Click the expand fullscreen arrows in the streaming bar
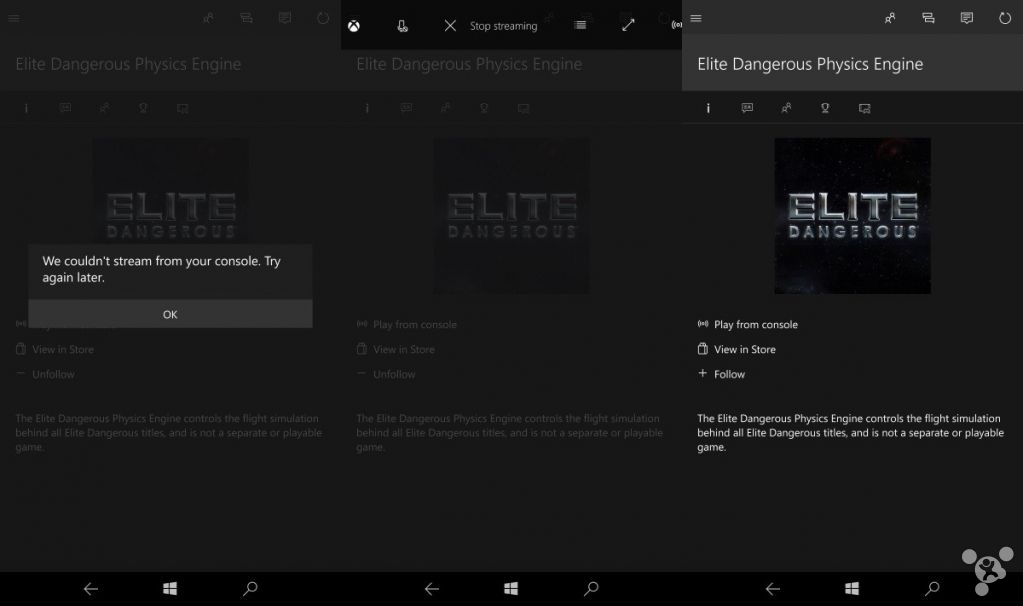This screenshot has width=1023, height=606. click(628, 25)
